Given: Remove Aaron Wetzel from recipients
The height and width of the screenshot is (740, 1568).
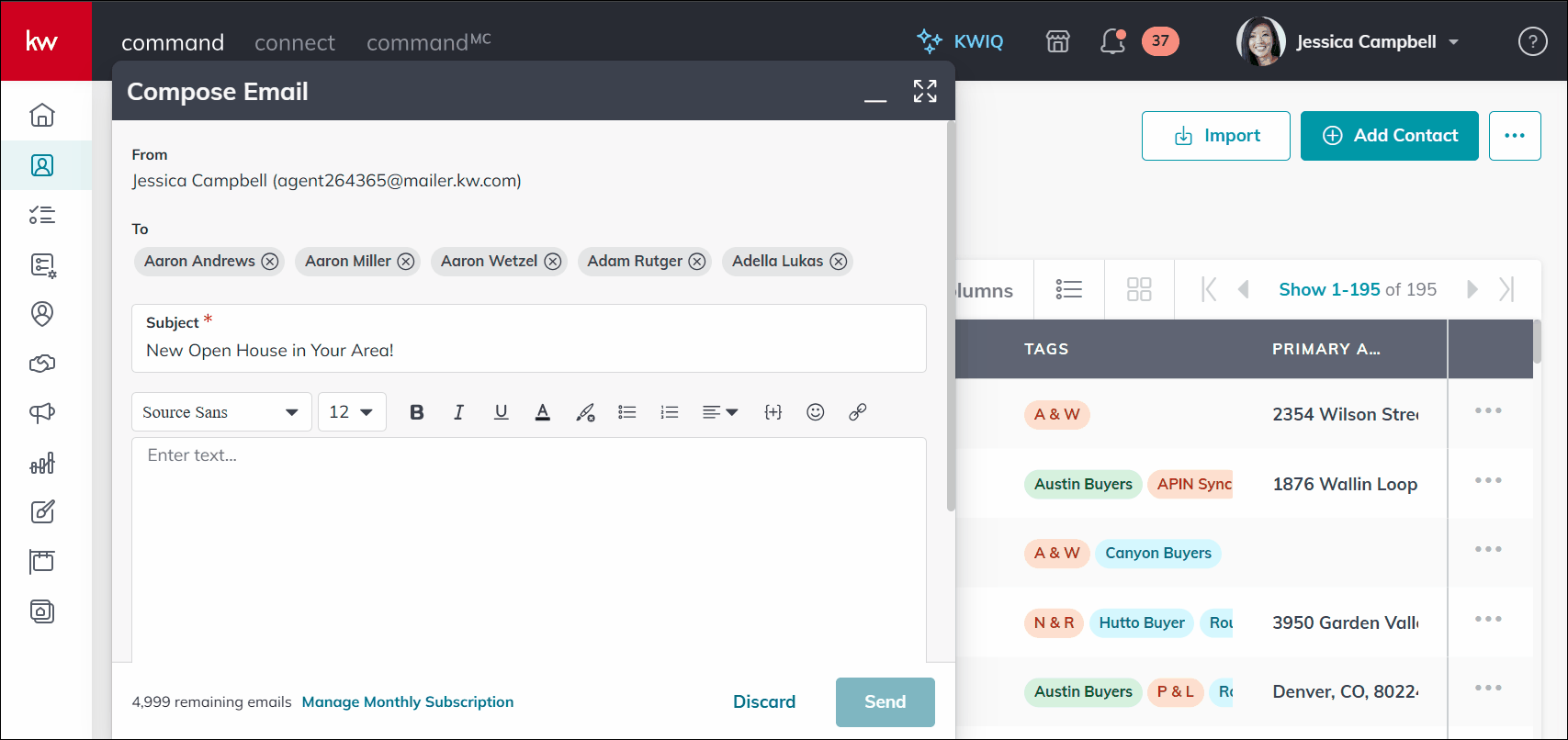Looking at the screenshot, I should 553,262.
